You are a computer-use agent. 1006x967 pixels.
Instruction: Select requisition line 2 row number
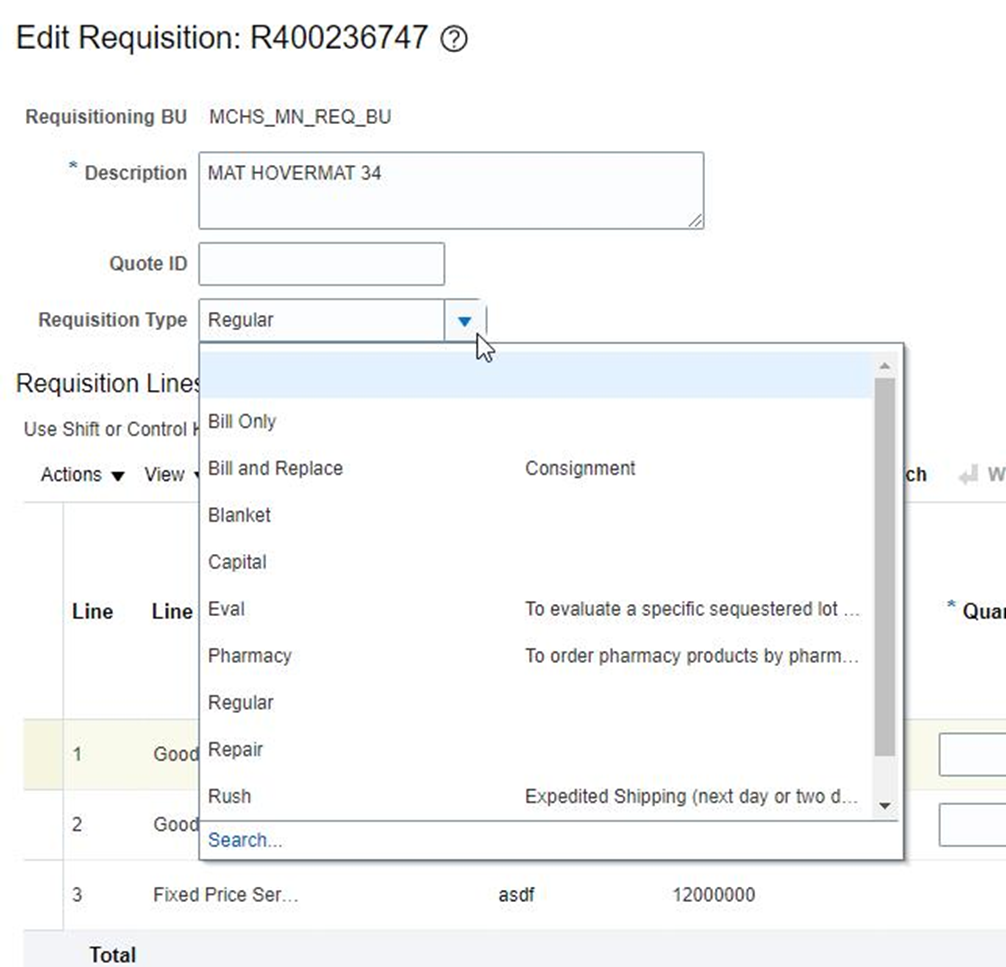coord(77,824)
